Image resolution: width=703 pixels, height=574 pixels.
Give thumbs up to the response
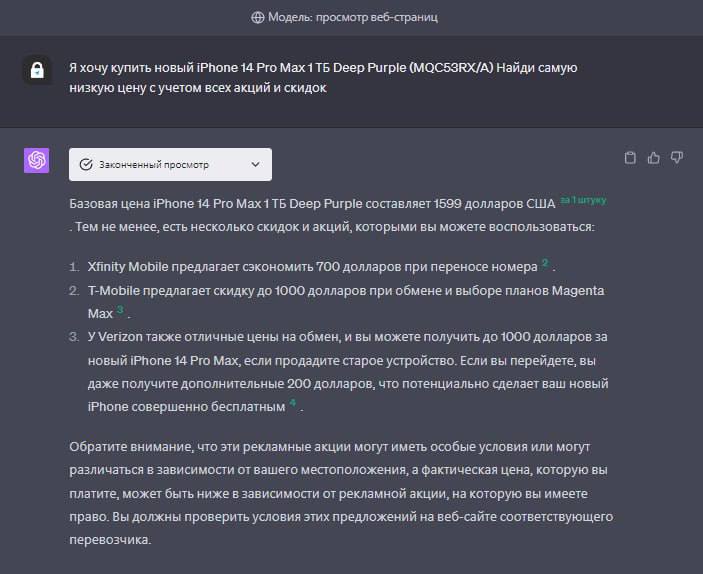[x=654, y=158]
